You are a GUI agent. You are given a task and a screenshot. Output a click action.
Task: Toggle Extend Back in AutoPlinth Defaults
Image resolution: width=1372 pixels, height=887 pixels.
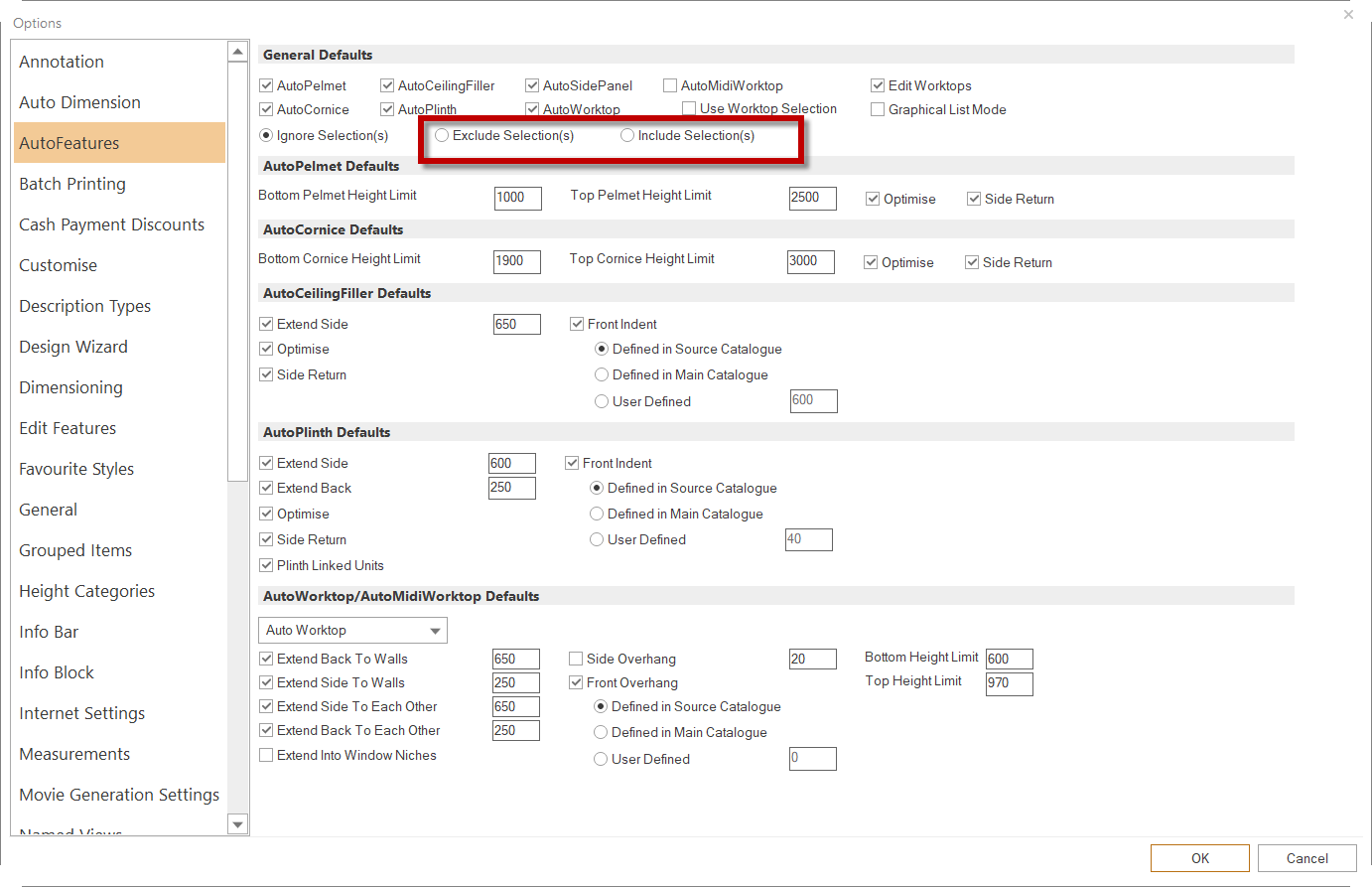[266, 488]
